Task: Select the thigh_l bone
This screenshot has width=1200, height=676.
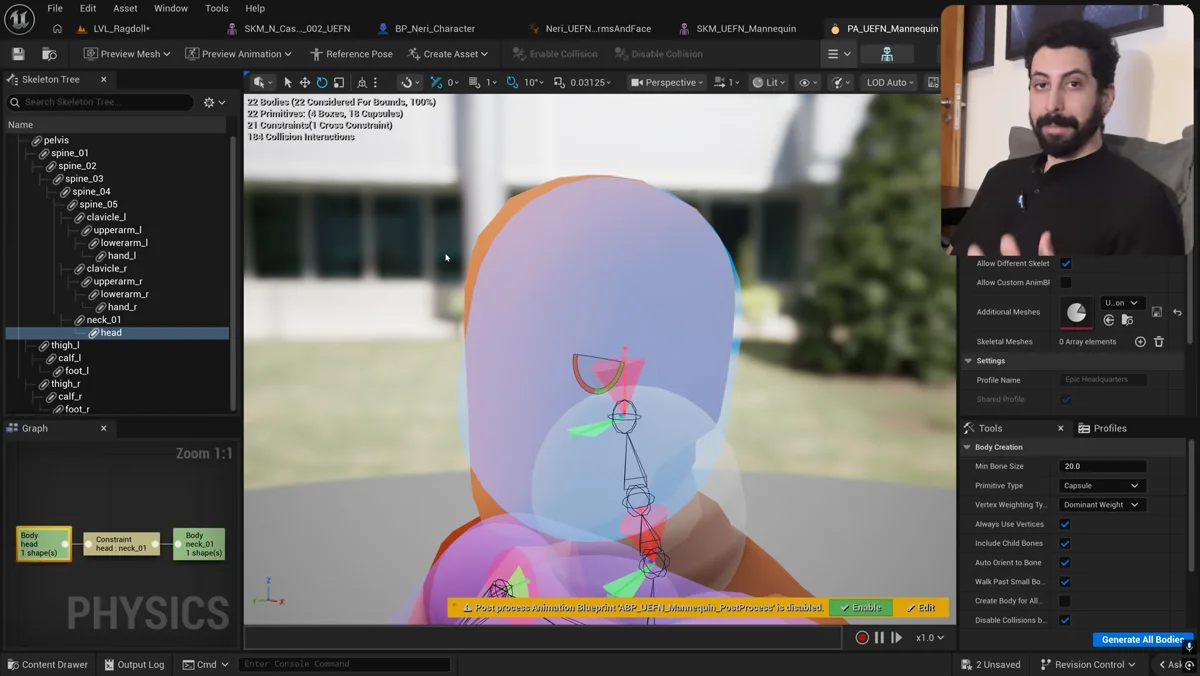Action: click(x=65, y=345)
